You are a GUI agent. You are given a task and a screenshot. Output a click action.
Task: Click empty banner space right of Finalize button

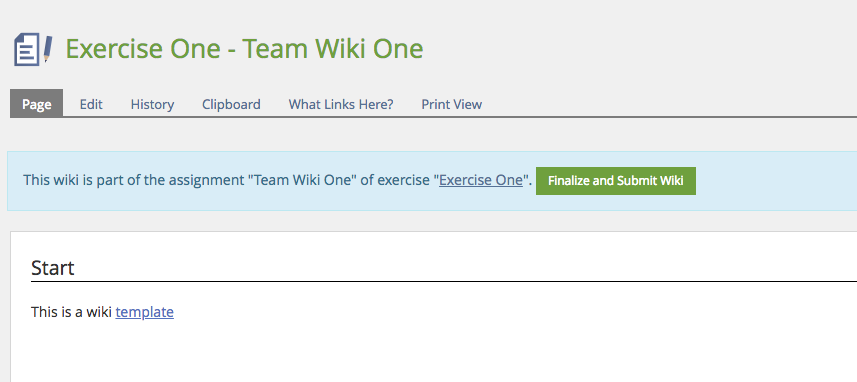click(x=776, y=181)
